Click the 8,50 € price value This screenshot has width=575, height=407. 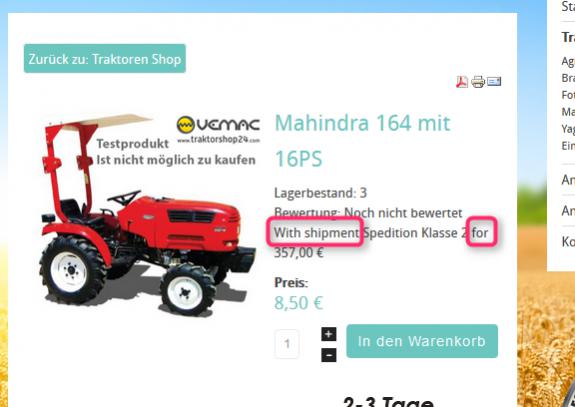[298, 303]
